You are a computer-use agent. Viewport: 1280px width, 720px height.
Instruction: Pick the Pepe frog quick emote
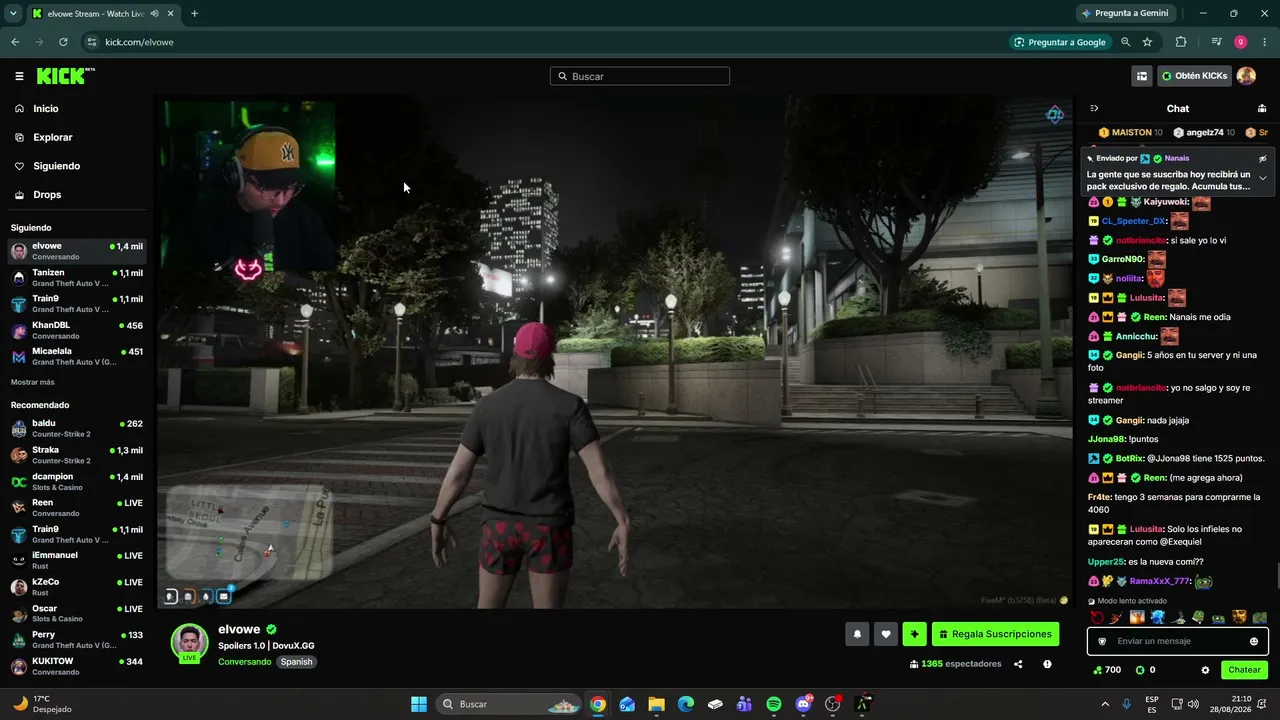tap(1198, 617)
